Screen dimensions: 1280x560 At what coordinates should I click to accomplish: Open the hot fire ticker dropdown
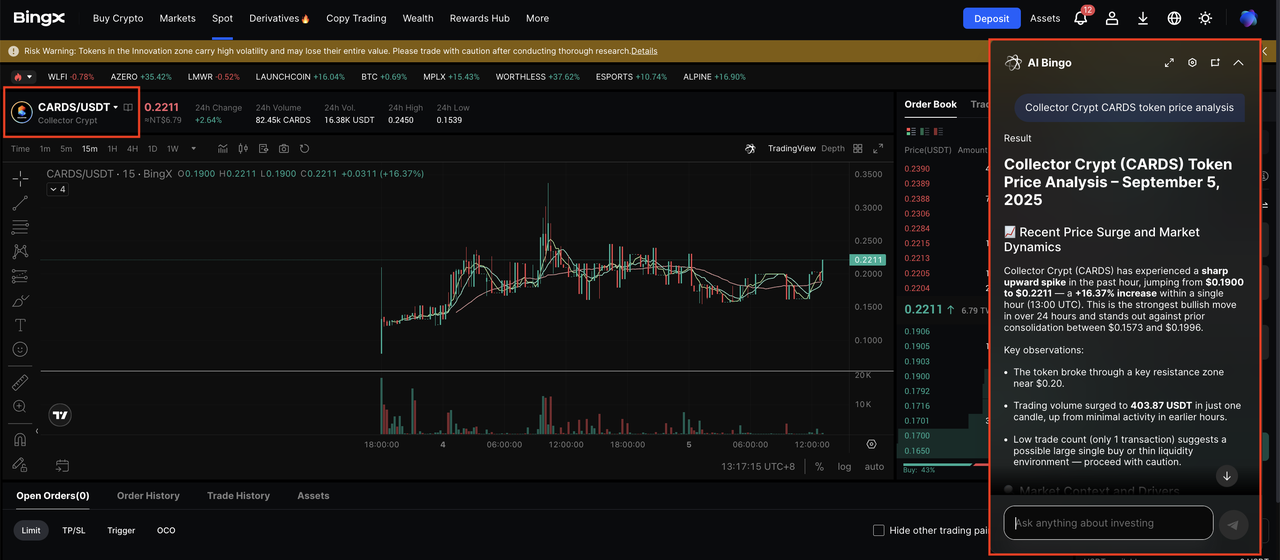pos(23,76)
